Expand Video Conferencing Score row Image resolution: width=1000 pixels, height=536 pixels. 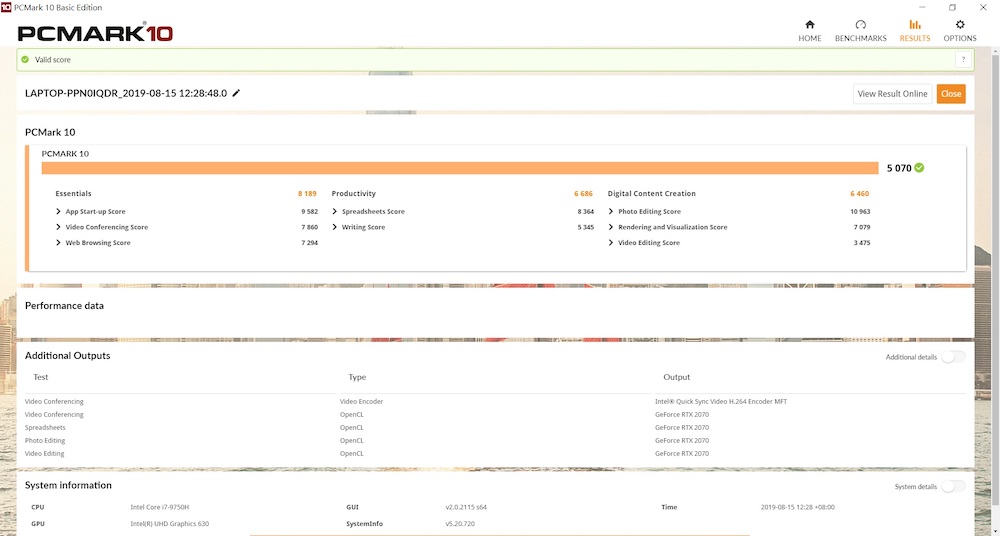(x=59, y=227)
